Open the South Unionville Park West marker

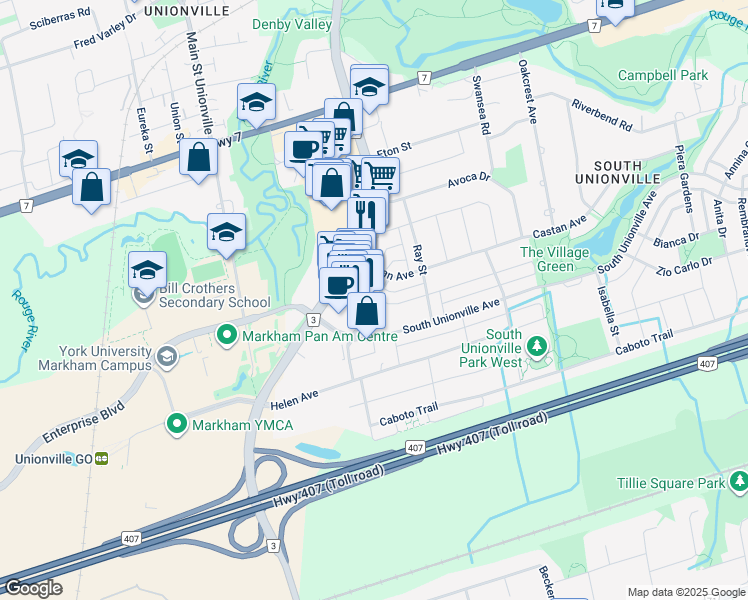point(537,346)
